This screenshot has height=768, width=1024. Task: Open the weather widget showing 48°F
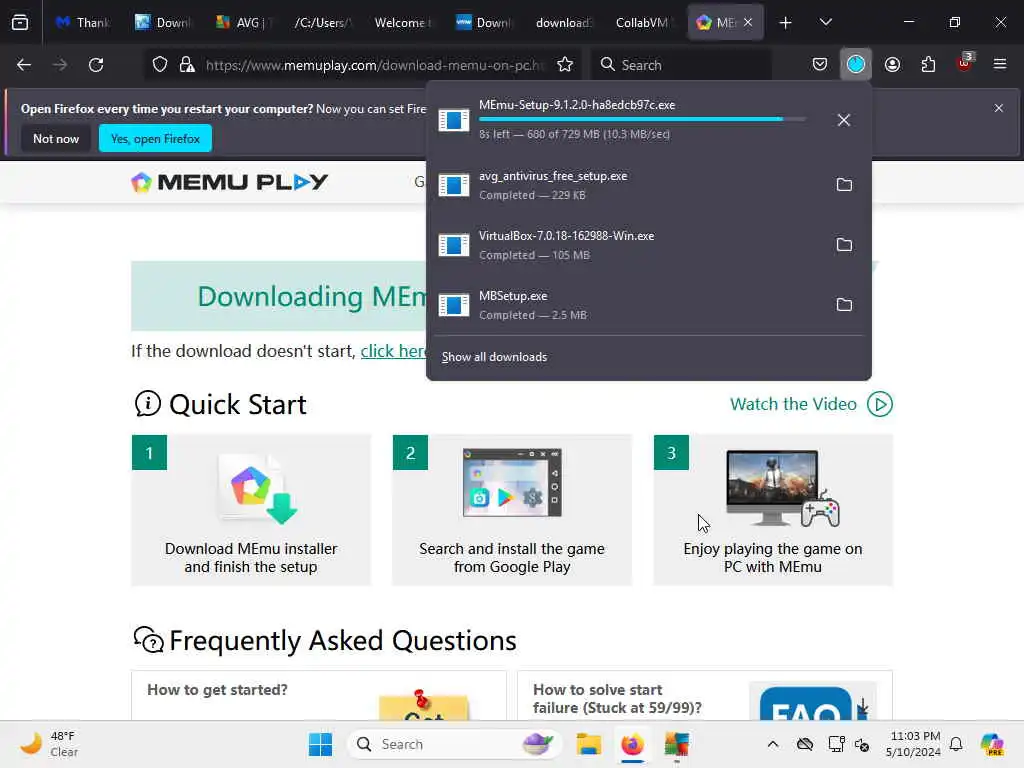[49, 744]
